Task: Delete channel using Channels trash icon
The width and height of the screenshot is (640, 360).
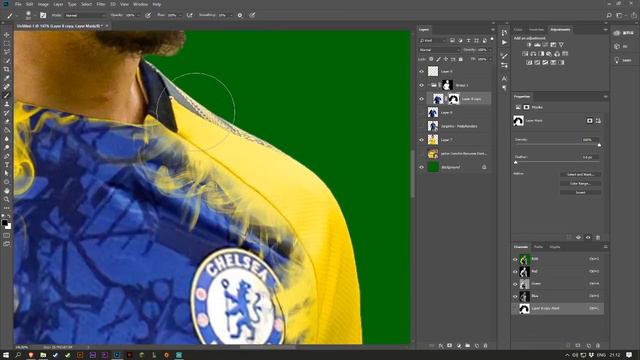Action: coord(598,346)
